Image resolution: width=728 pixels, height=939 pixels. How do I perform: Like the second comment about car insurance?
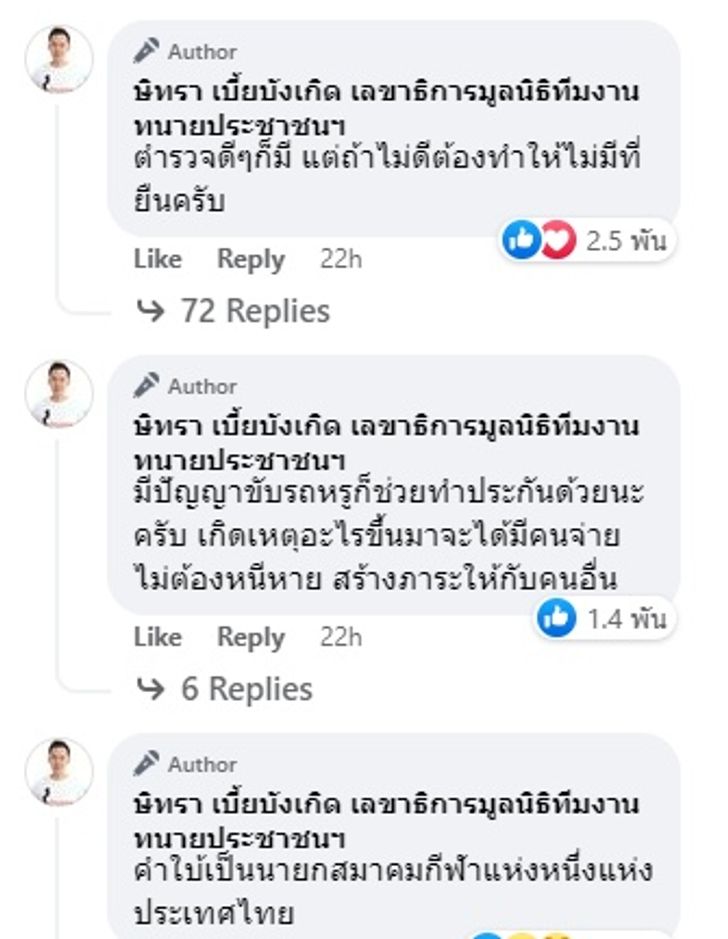point(158,637)
